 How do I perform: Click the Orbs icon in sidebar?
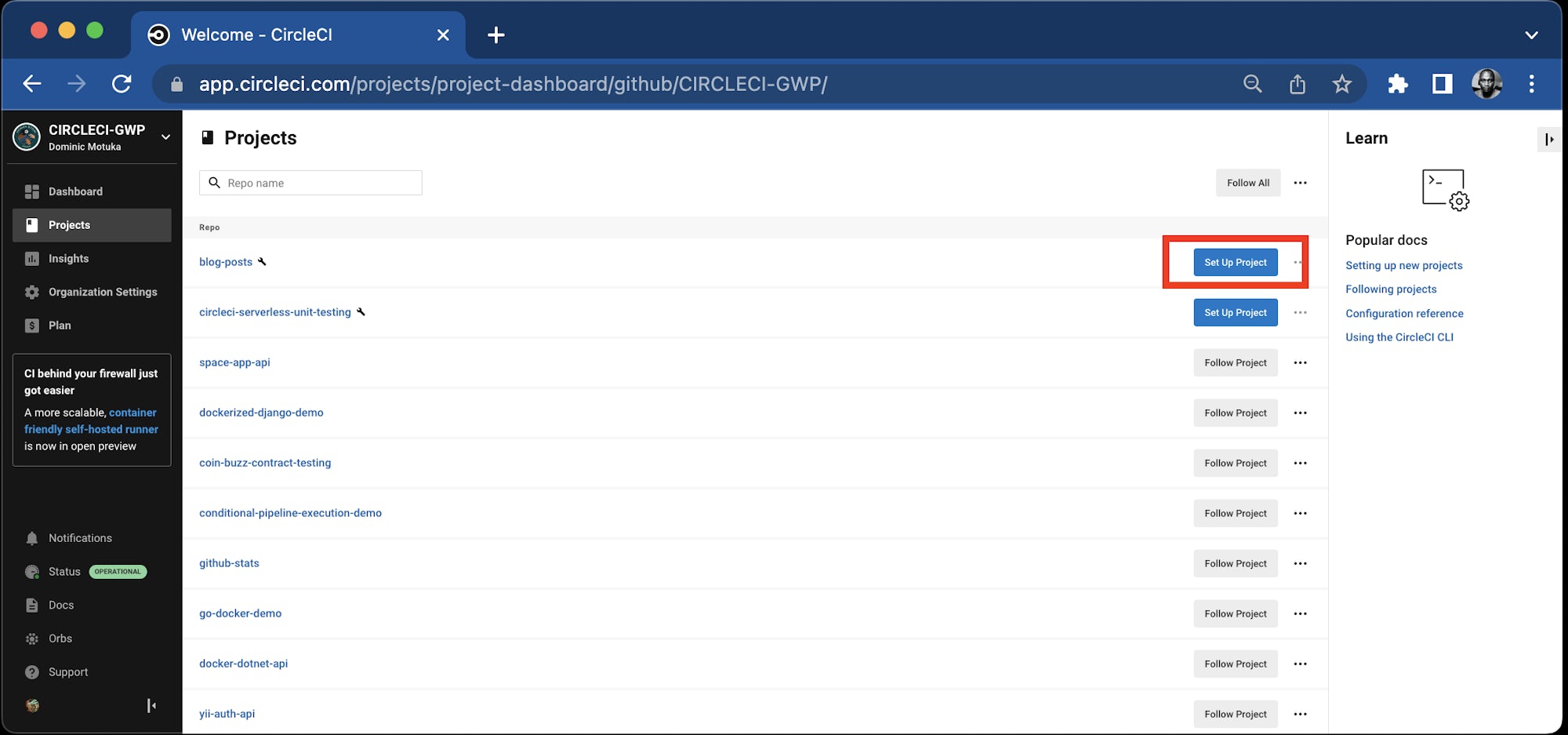click(32, 639)
